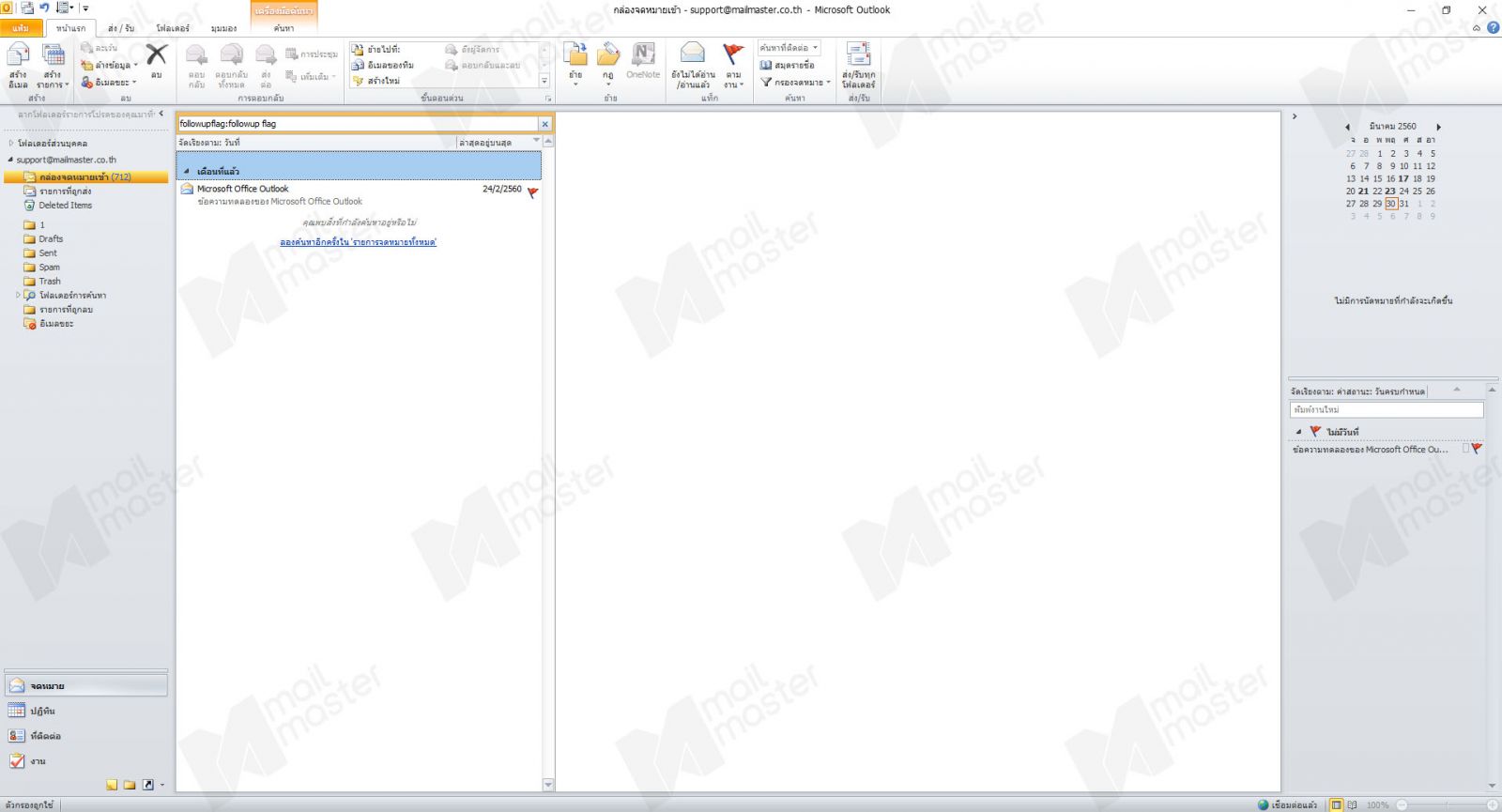
Task: Open the Customize Quick Access Toolbar arrow
Action: [x=85, y=8]
